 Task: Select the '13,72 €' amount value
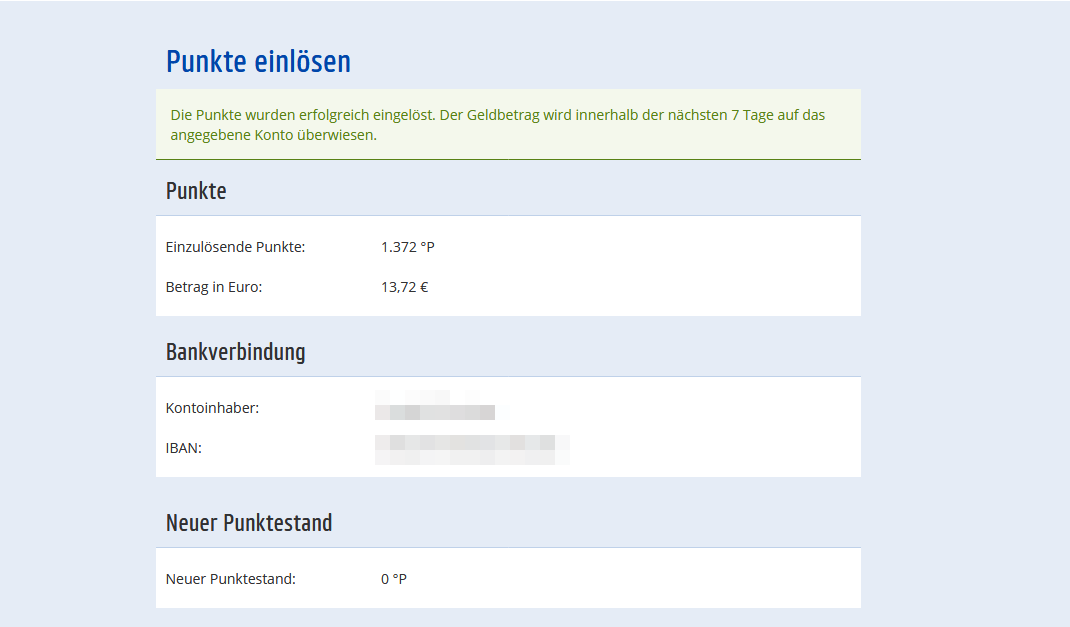tap(404, 287)
